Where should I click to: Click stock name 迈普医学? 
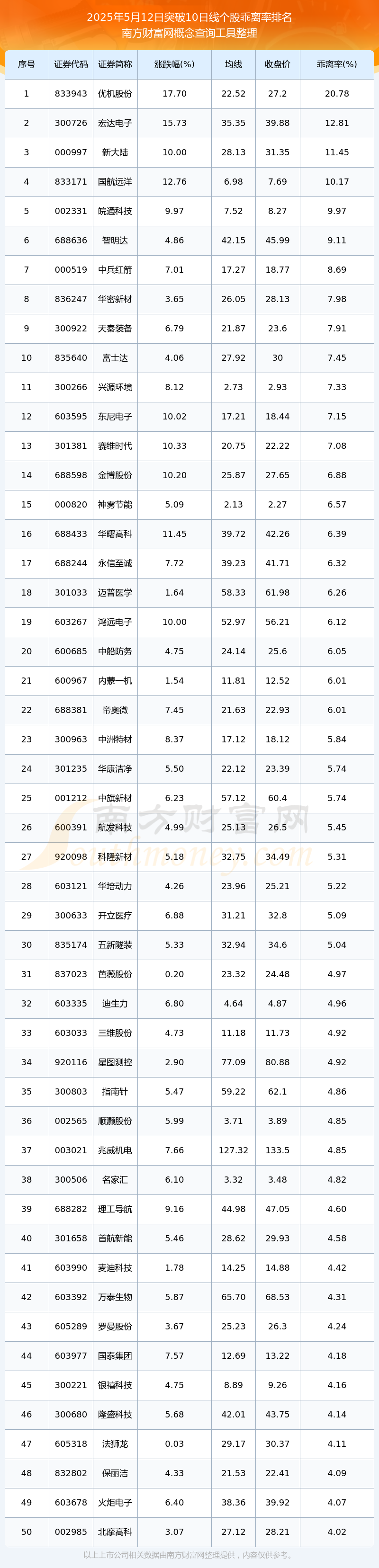coord(115,592)
